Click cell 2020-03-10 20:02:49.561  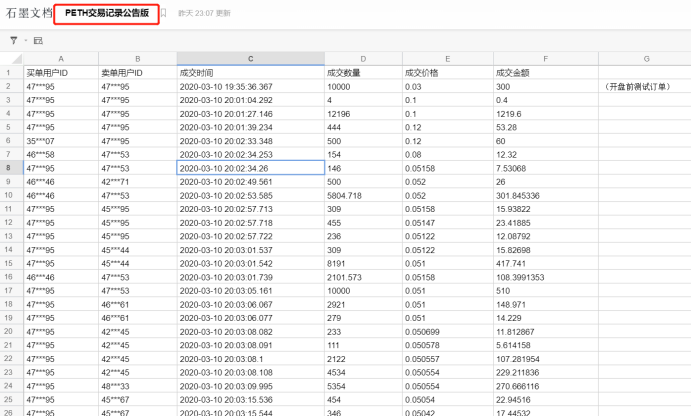(x=251, y=182)
